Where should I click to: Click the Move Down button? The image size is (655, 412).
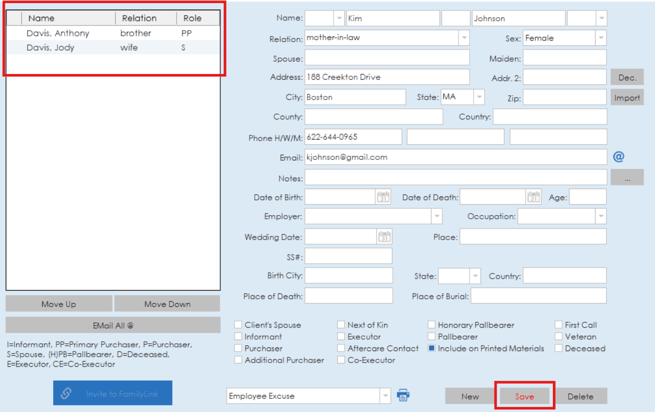point(167,304)
